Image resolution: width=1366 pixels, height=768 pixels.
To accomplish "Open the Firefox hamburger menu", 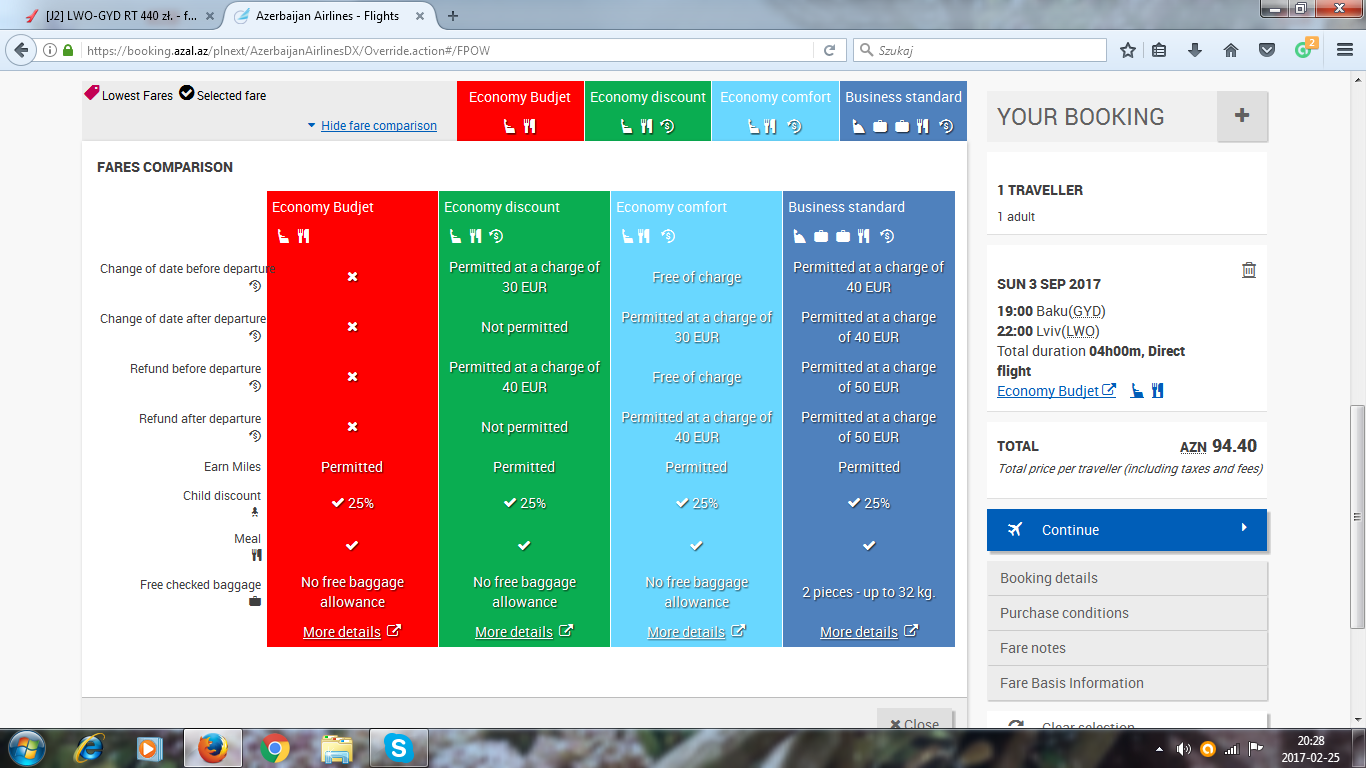I will point(1345,50).
